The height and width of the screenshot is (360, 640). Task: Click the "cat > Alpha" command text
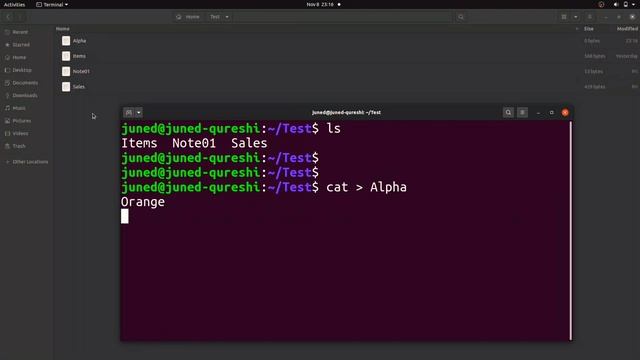coord(366,187)
